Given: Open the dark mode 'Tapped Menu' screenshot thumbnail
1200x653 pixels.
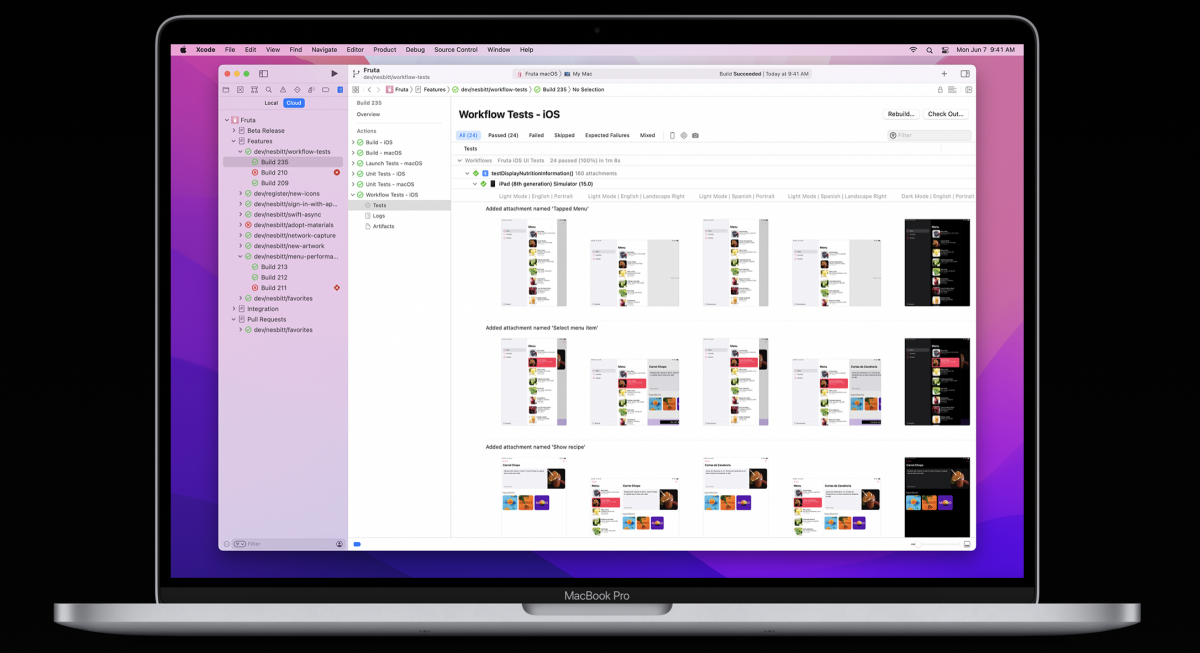Looking at the screenshot, I should click(937, 262).
